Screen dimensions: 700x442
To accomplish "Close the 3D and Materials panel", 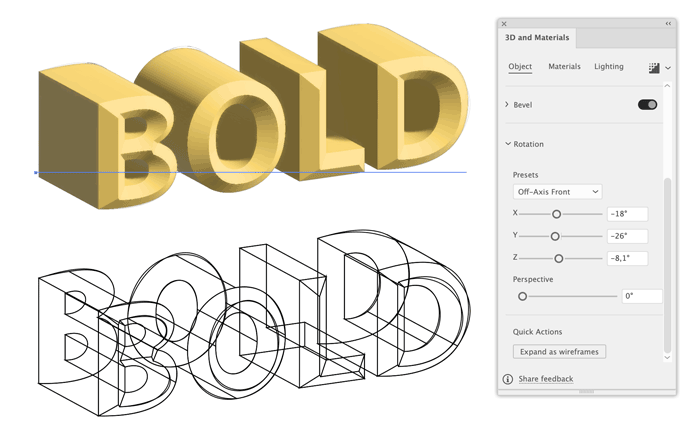I will point(504,24).
